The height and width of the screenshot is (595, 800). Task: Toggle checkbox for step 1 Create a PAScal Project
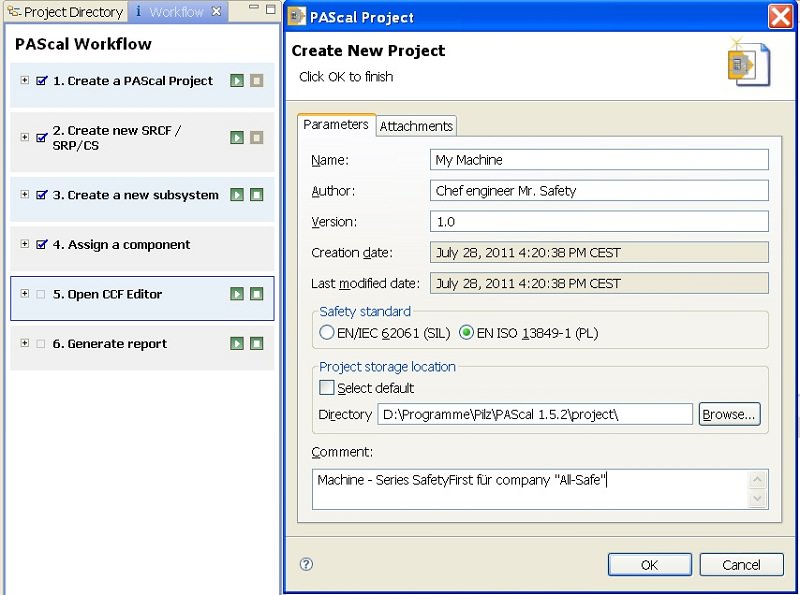(42, 81)
